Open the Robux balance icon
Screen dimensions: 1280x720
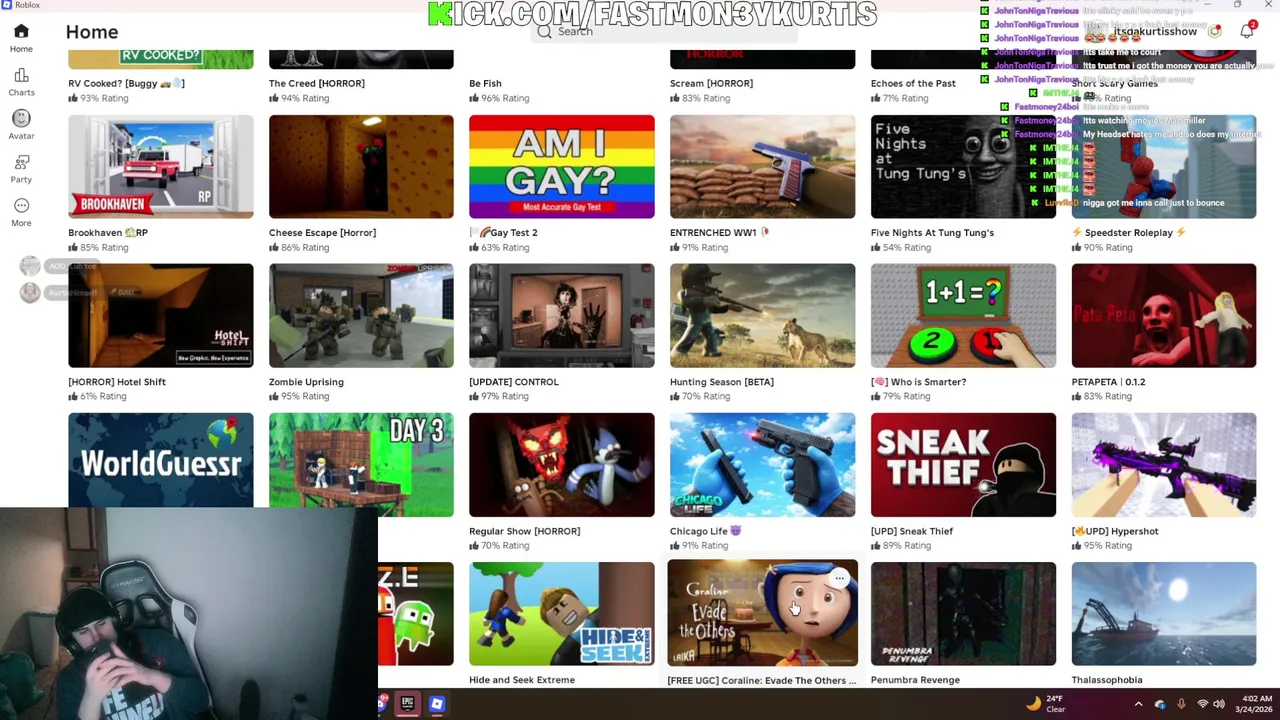(x=1214, y=31)
